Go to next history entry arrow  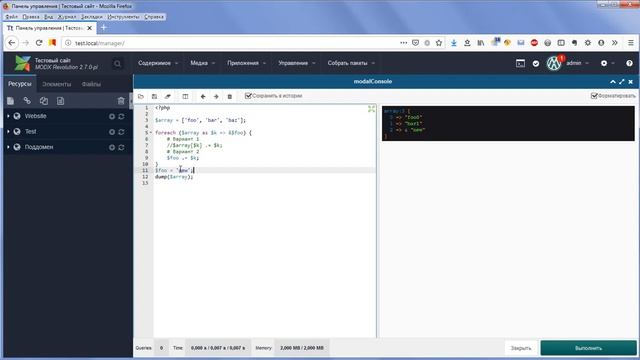[216, 96]
